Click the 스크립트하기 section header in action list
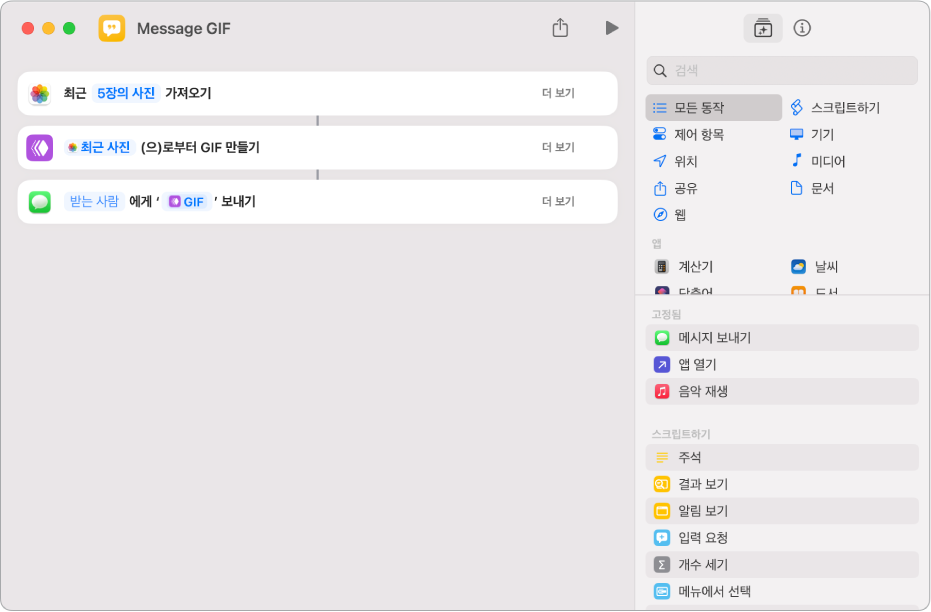This screenshot has height=612, width=931. click(681, 434)
